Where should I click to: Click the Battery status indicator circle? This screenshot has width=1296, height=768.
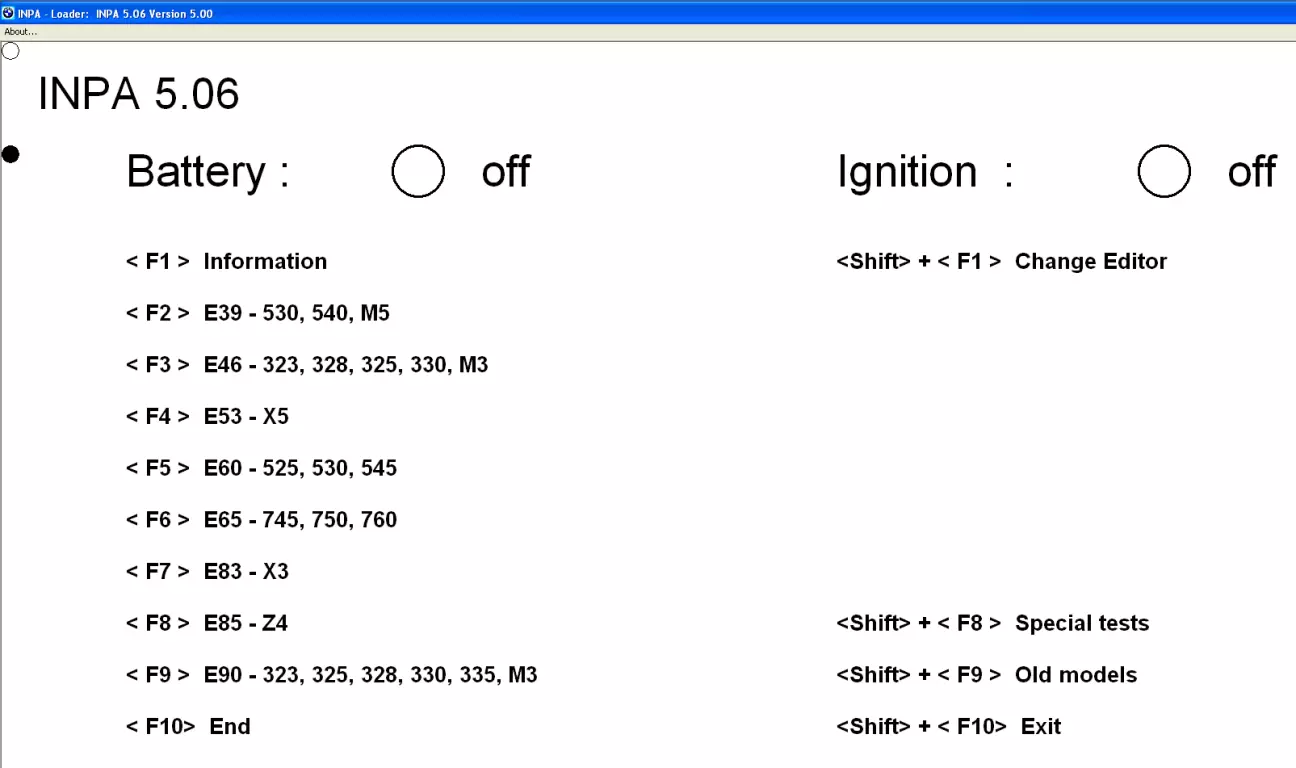(418, 171)
